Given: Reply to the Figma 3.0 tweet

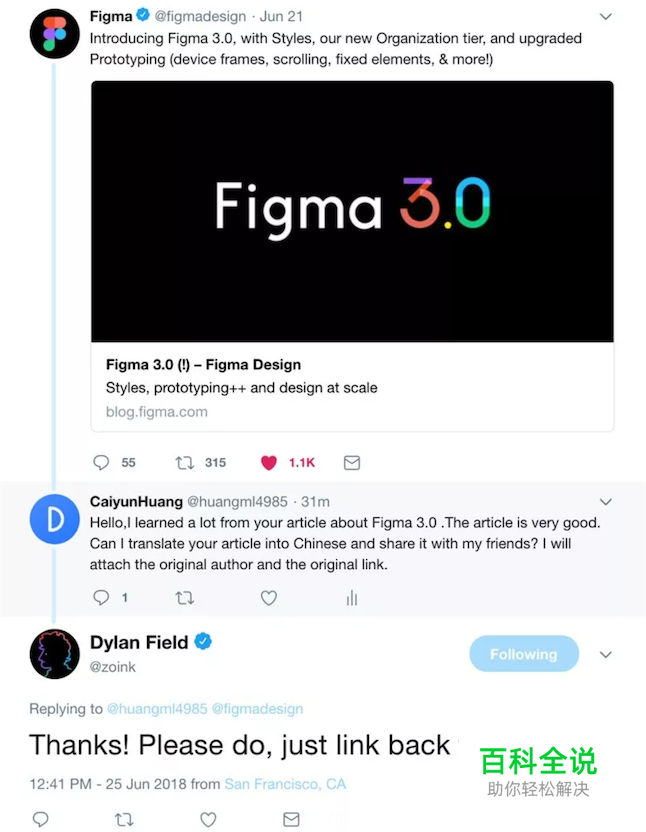Looking at the screenshot, I should click(x=100, y=462).
